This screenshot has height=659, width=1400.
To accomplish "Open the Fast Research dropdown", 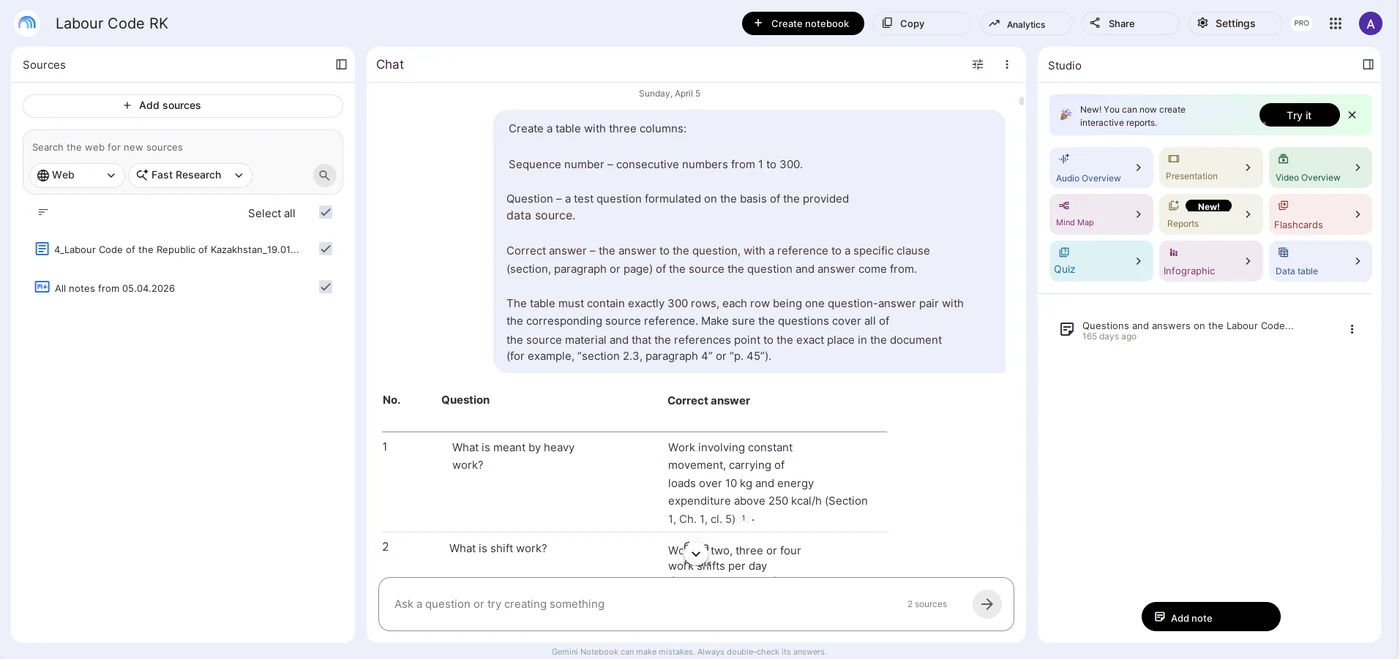I will coord(190,175).
